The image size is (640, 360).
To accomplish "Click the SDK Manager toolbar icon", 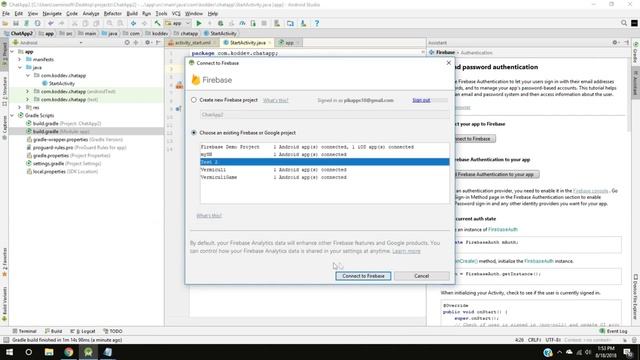I will [x=303, y=23].
